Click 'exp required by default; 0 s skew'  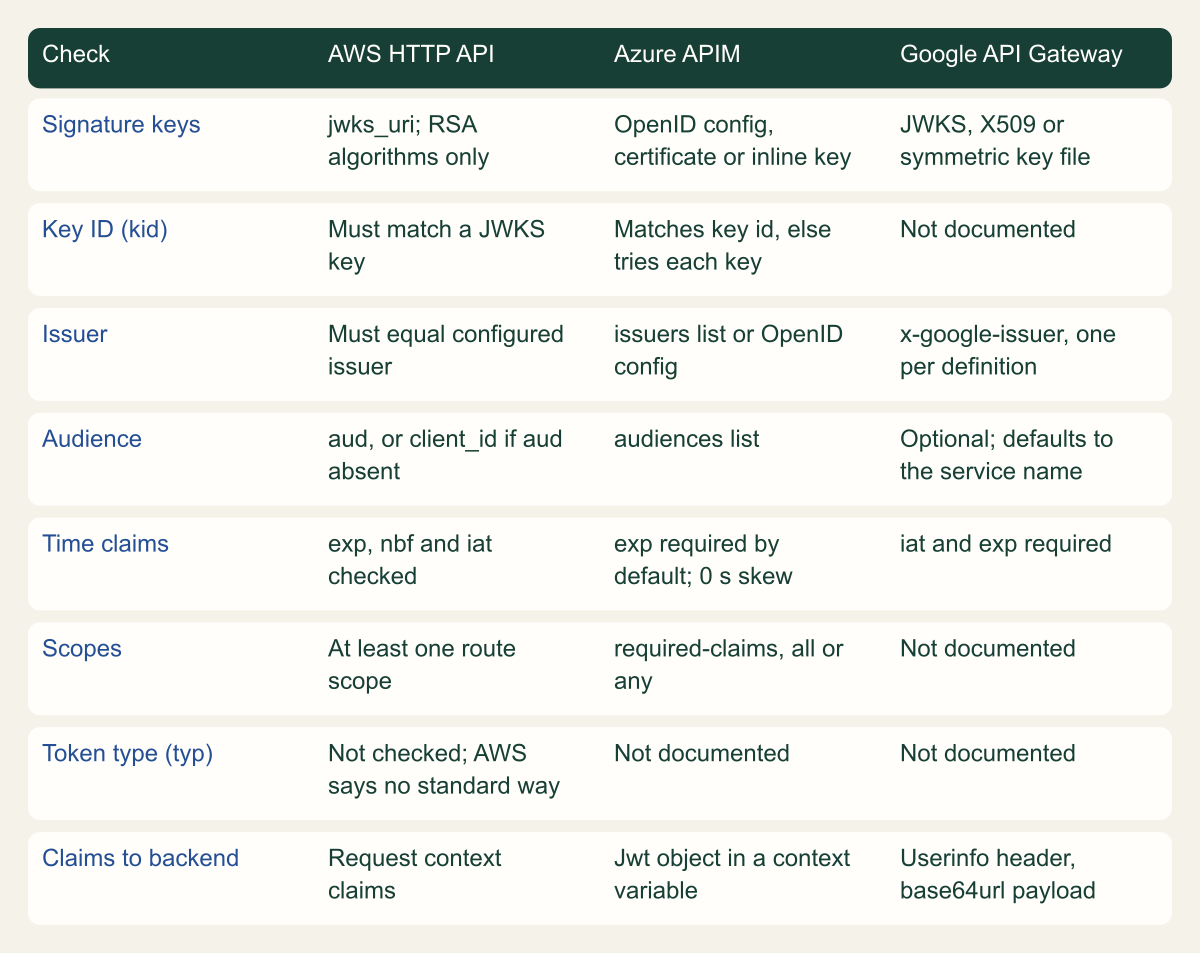pos(703,560)
